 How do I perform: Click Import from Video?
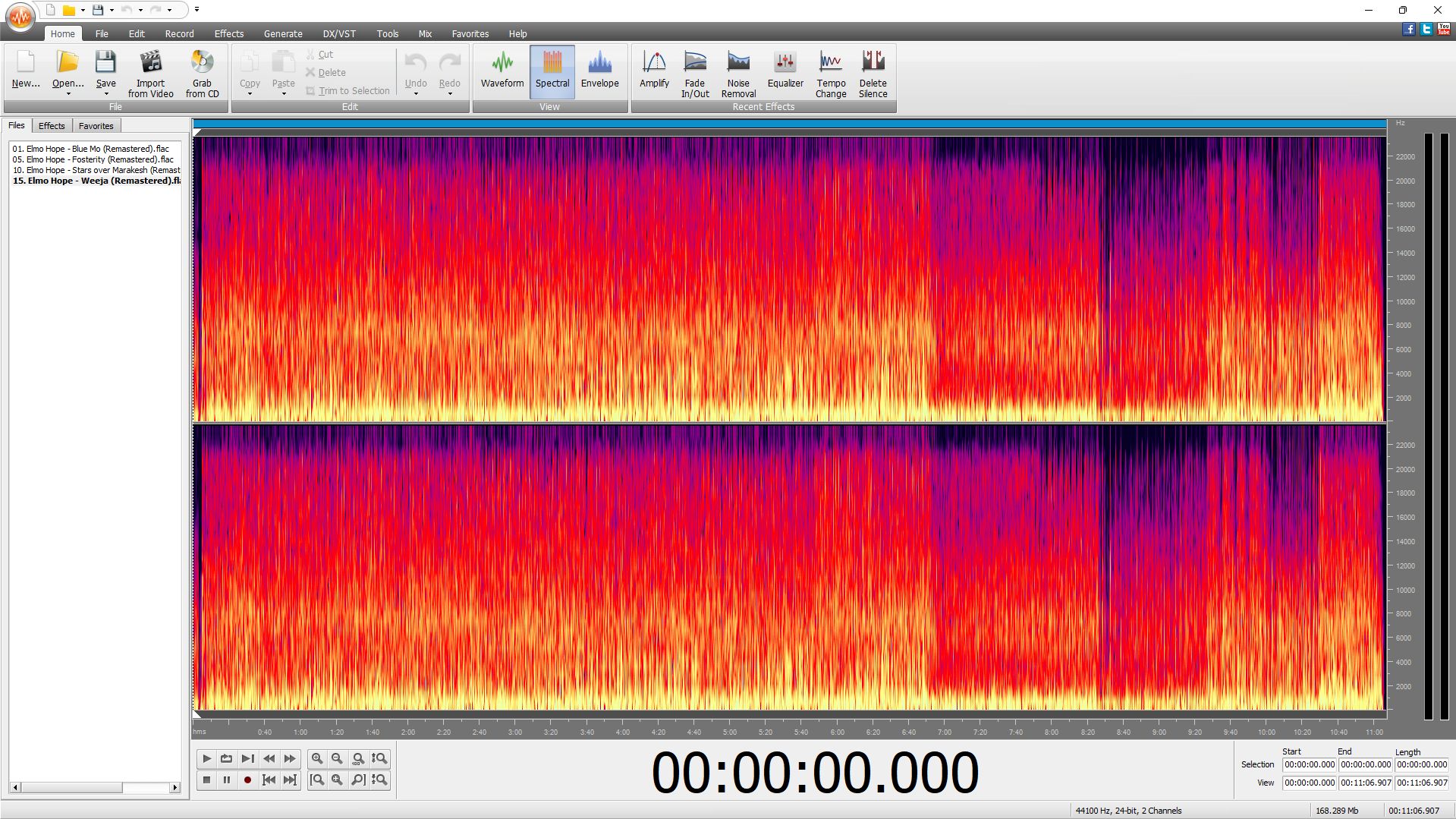(x=150, y=73)
